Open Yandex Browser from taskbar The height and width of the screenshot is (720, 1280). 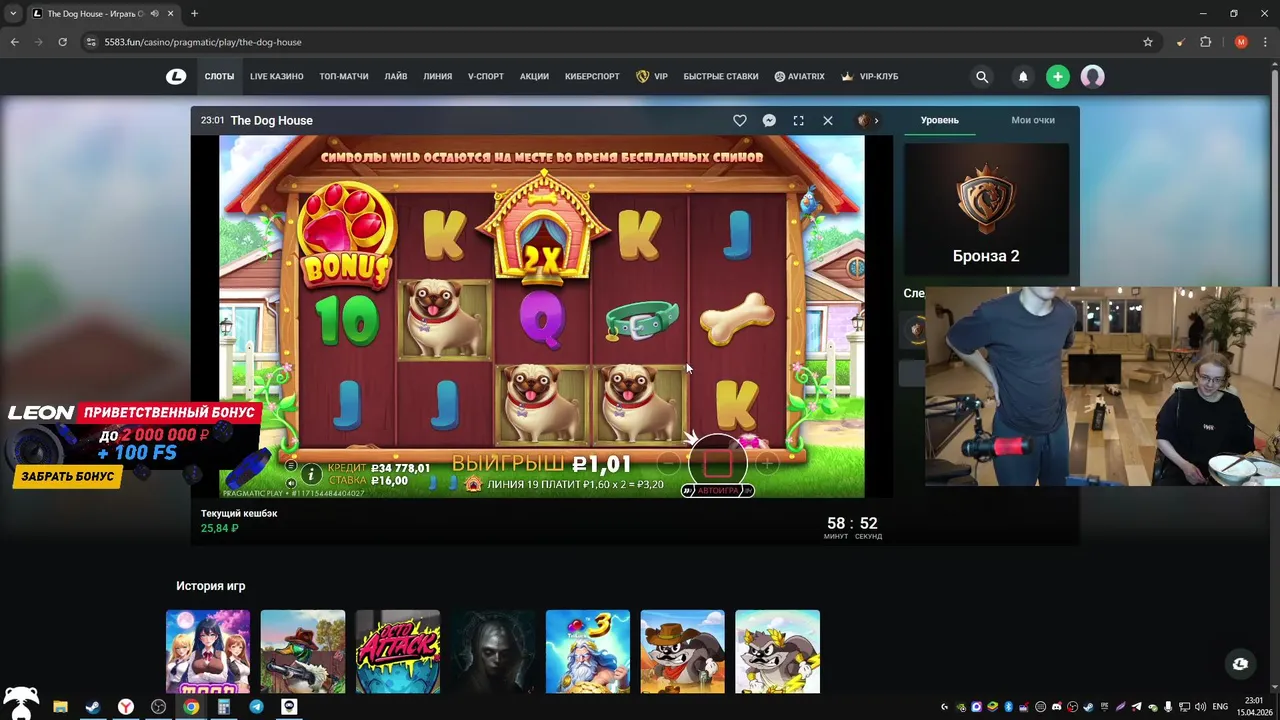click(126, 707)
